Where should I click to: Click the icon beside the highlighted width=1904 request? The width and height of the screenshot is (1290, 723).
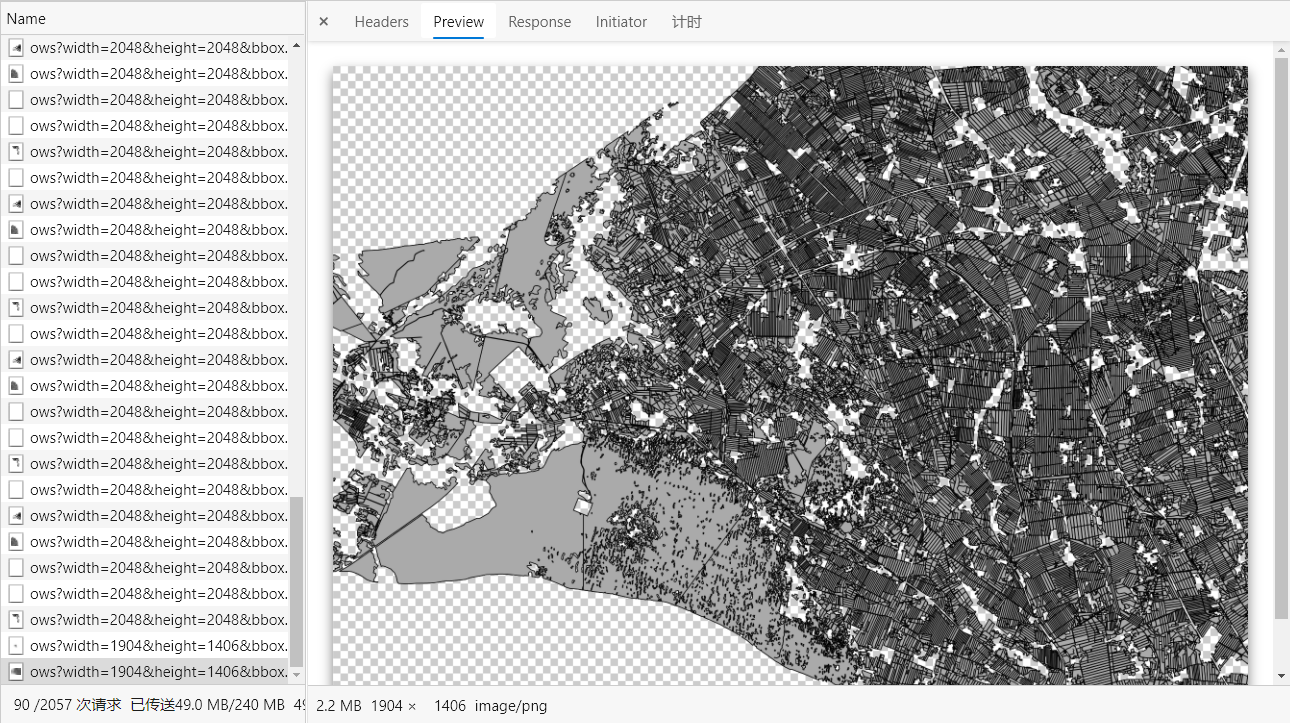point(14,671)
